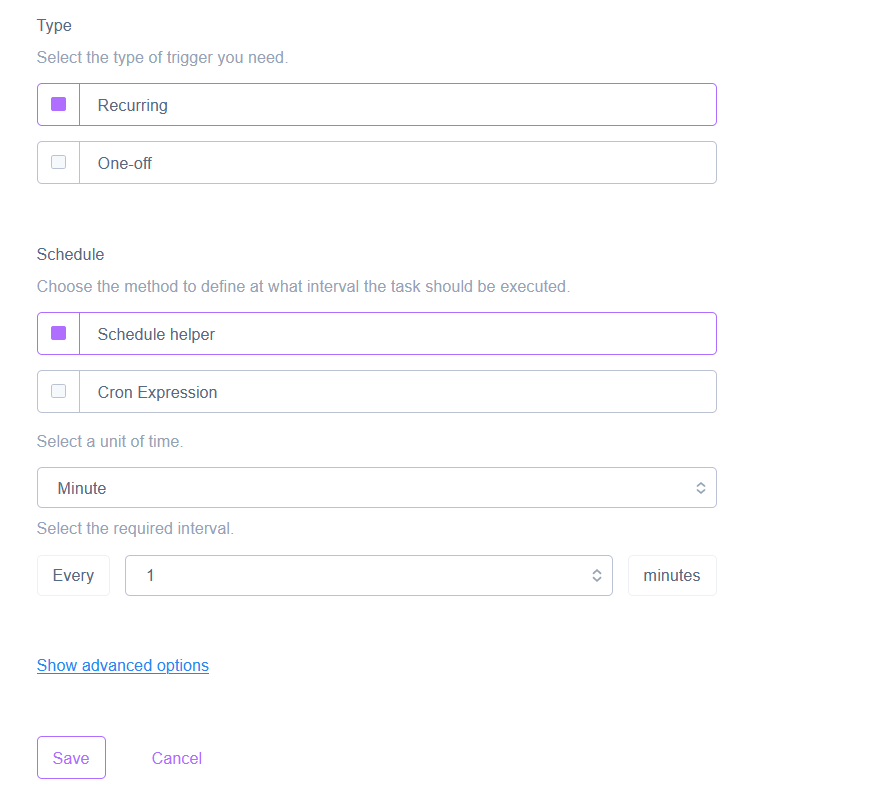The height and width of the screenshot is (788, 870).
Task: Cancel the trigger form
Action: (x=177, y=758)
